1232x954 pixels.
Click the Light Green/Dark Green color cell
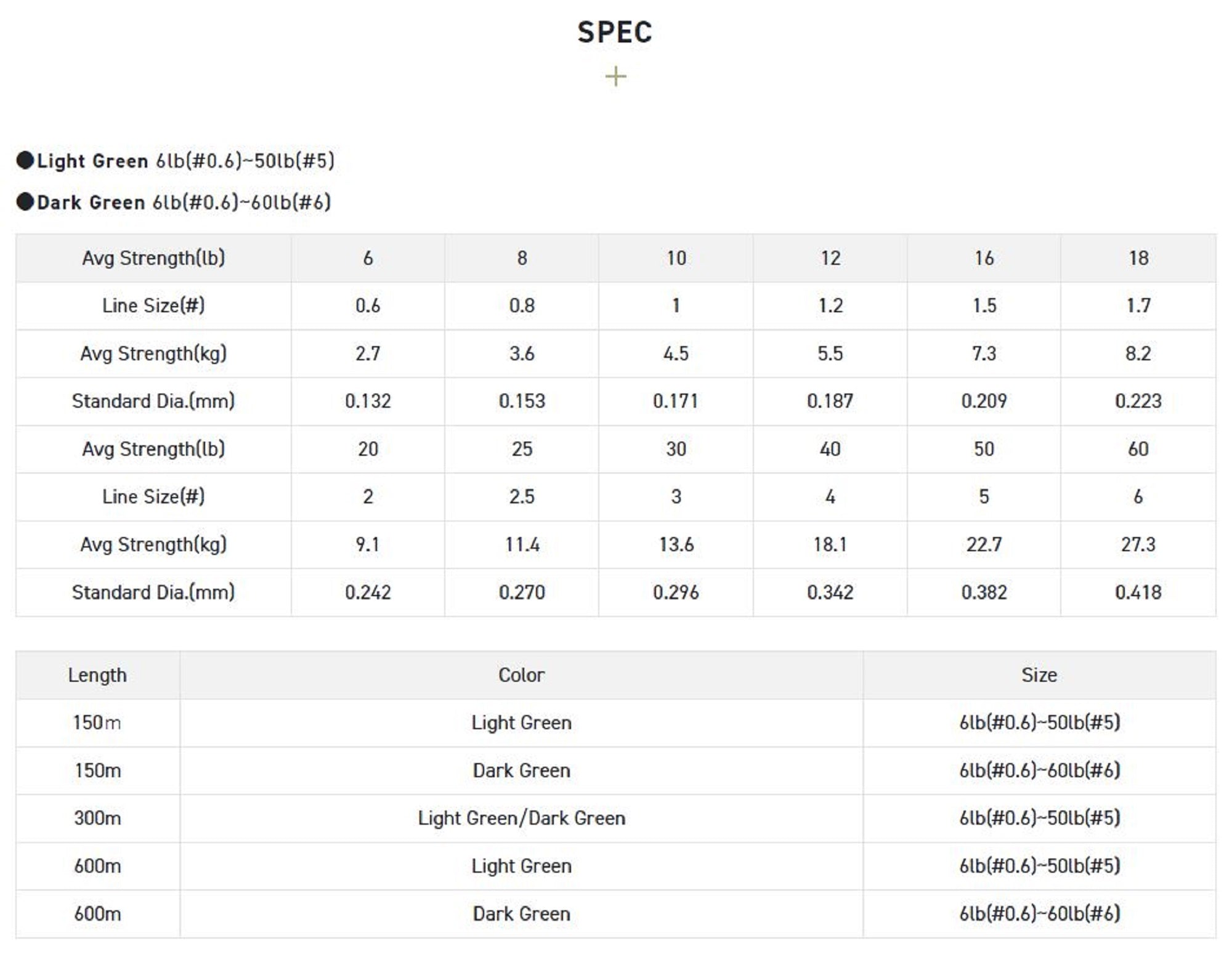[521, 819]
